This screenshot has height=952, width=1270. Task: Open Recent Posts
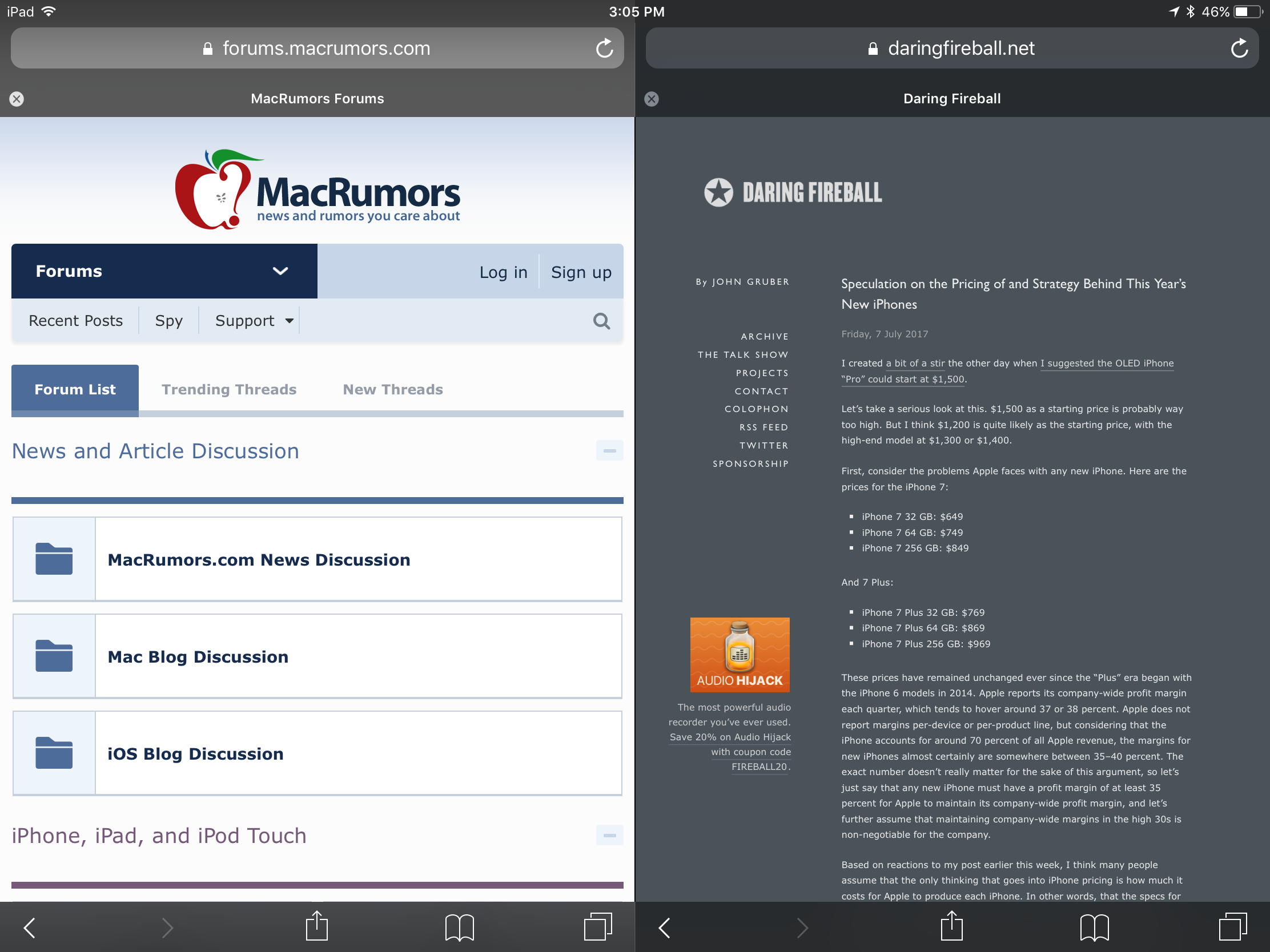point(76,321)
